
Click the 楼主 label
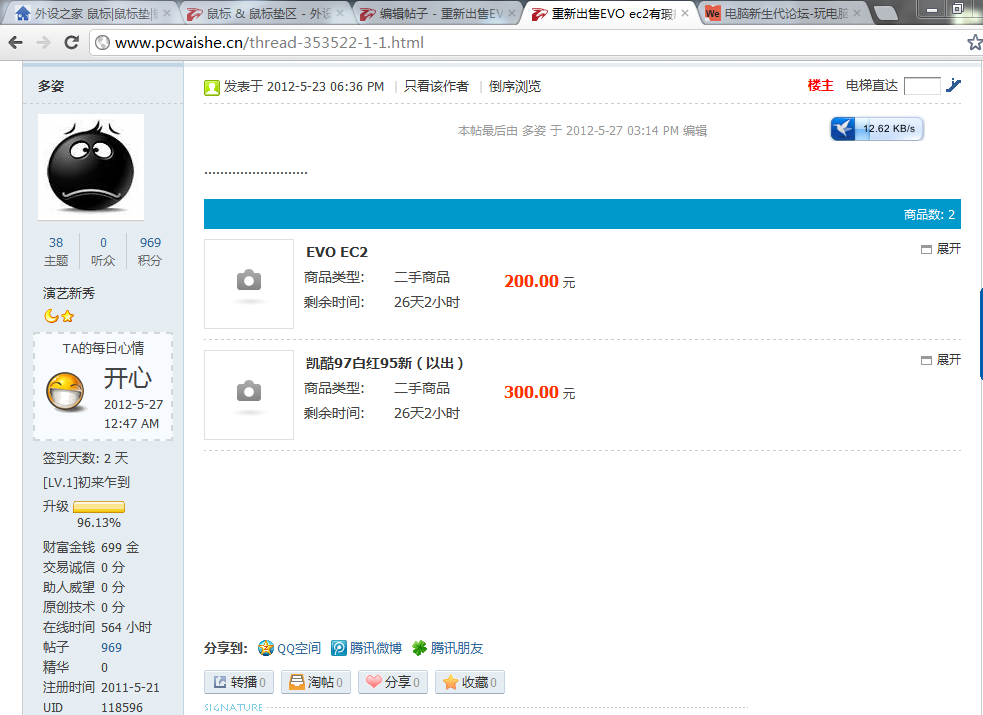820,85
